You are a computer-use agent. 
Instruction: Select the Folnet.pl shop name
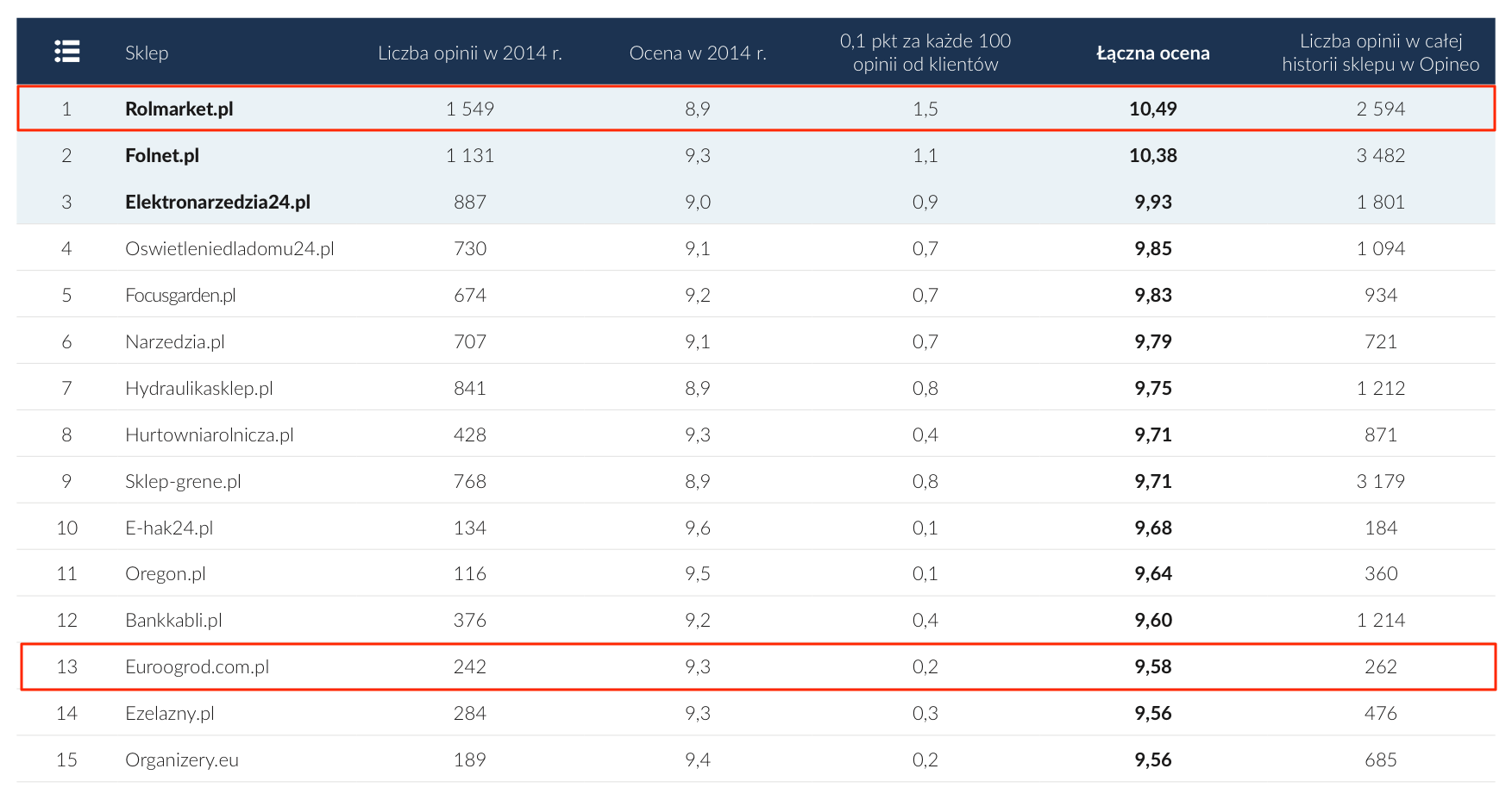coord(162,155)
